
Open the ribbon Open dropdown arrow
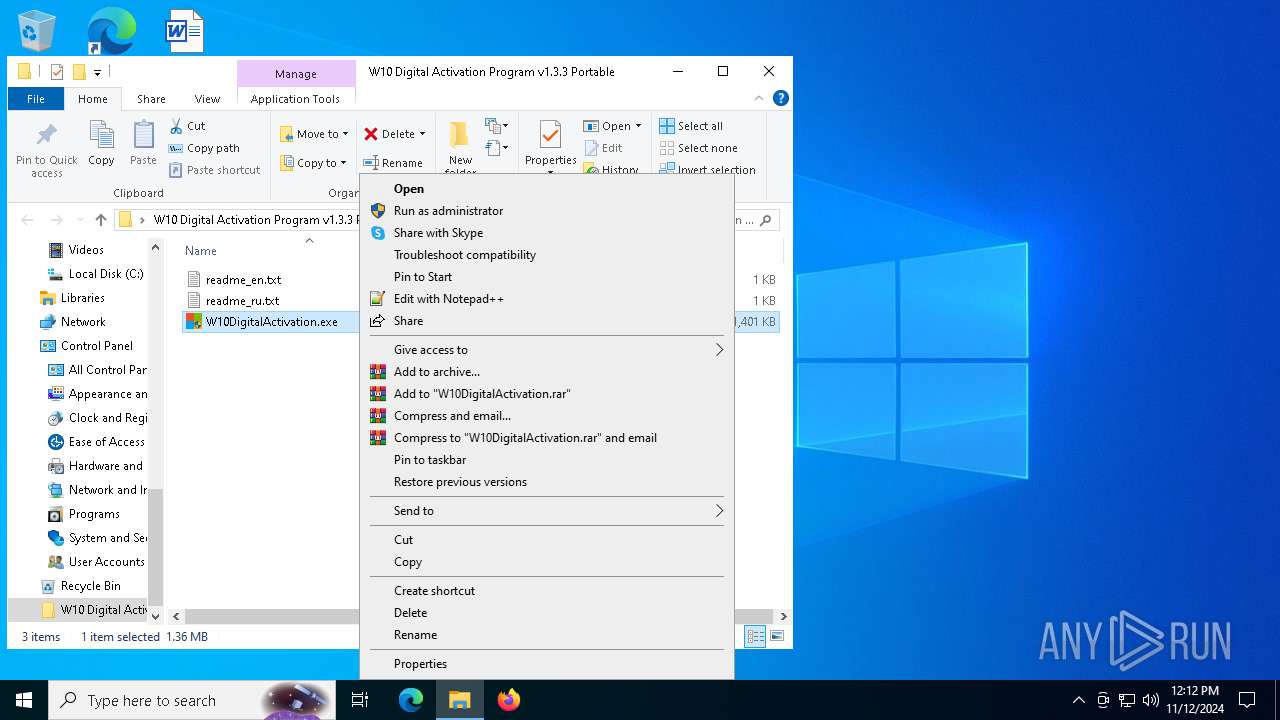pos(638,126)
